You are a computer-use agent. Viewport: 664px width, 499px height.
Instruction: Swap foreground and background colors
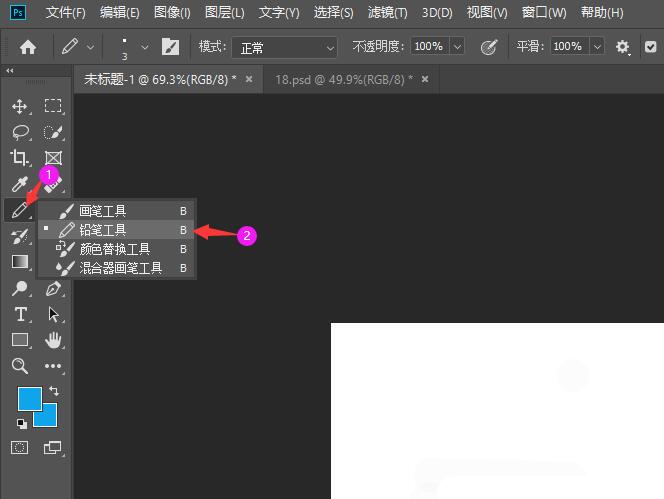click(x=54, y=390)
